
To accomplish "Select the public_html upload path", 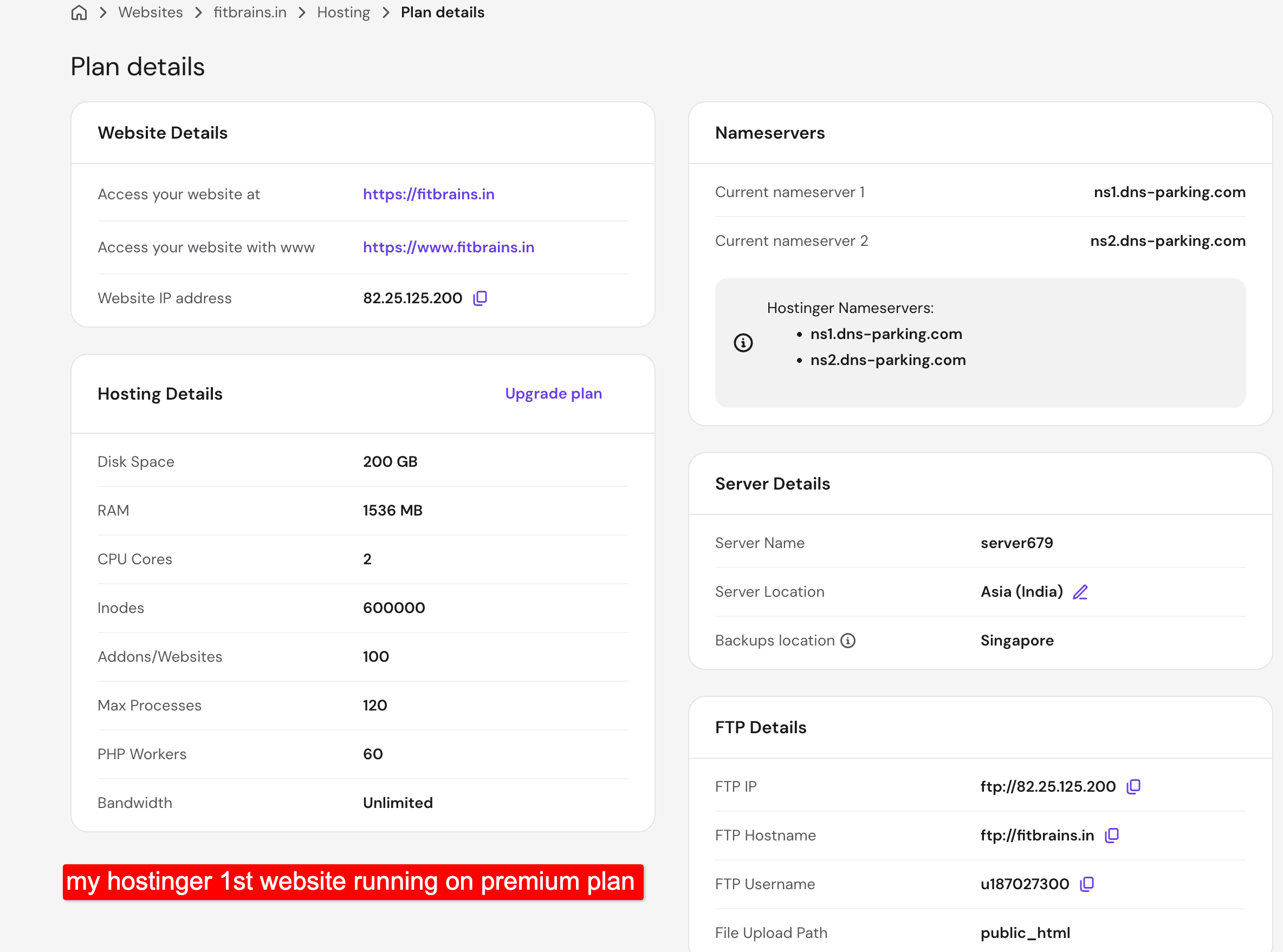I will click(x=1025, y=933).
